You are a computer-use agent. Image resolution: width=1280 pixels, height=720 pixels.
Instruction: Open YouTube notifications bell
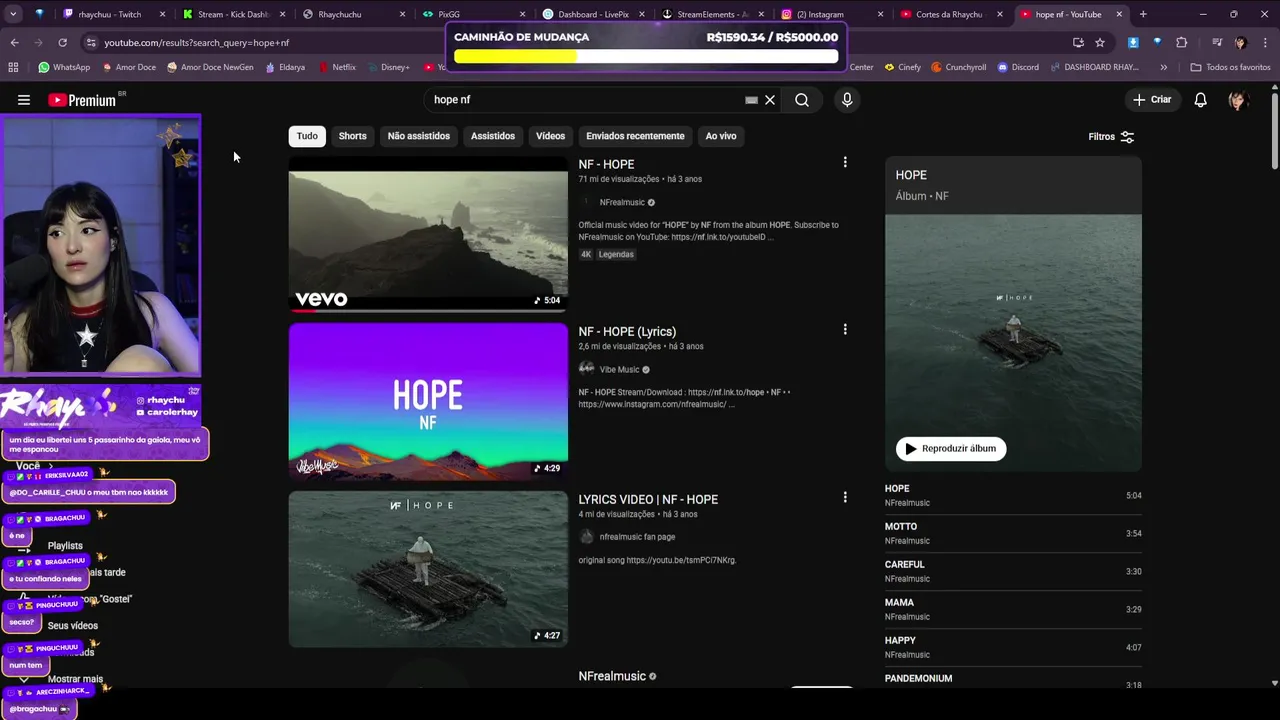pyautogui.click(x=1200, y=100)
